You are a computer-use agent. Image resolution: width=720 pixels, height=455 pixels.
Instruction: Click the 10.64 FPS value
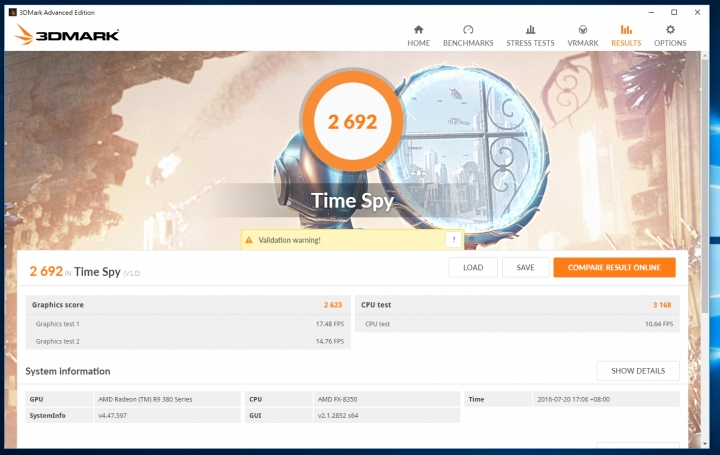659,324
